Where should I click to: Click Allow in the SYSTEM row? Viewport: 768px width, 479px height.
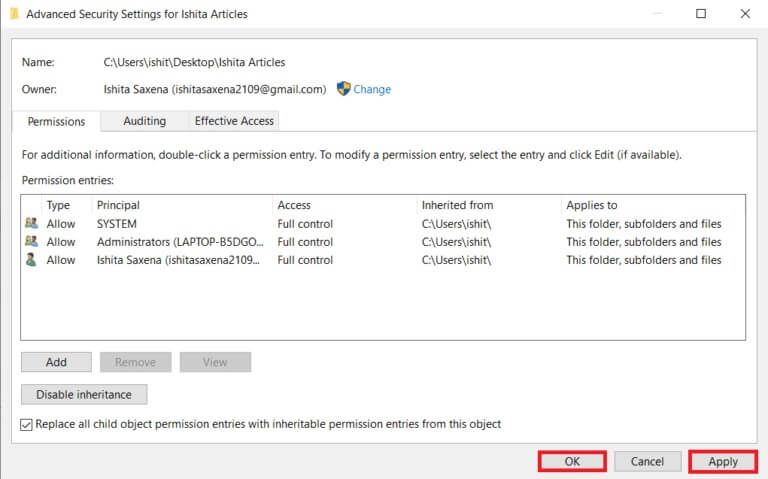(x=61, y=224)
